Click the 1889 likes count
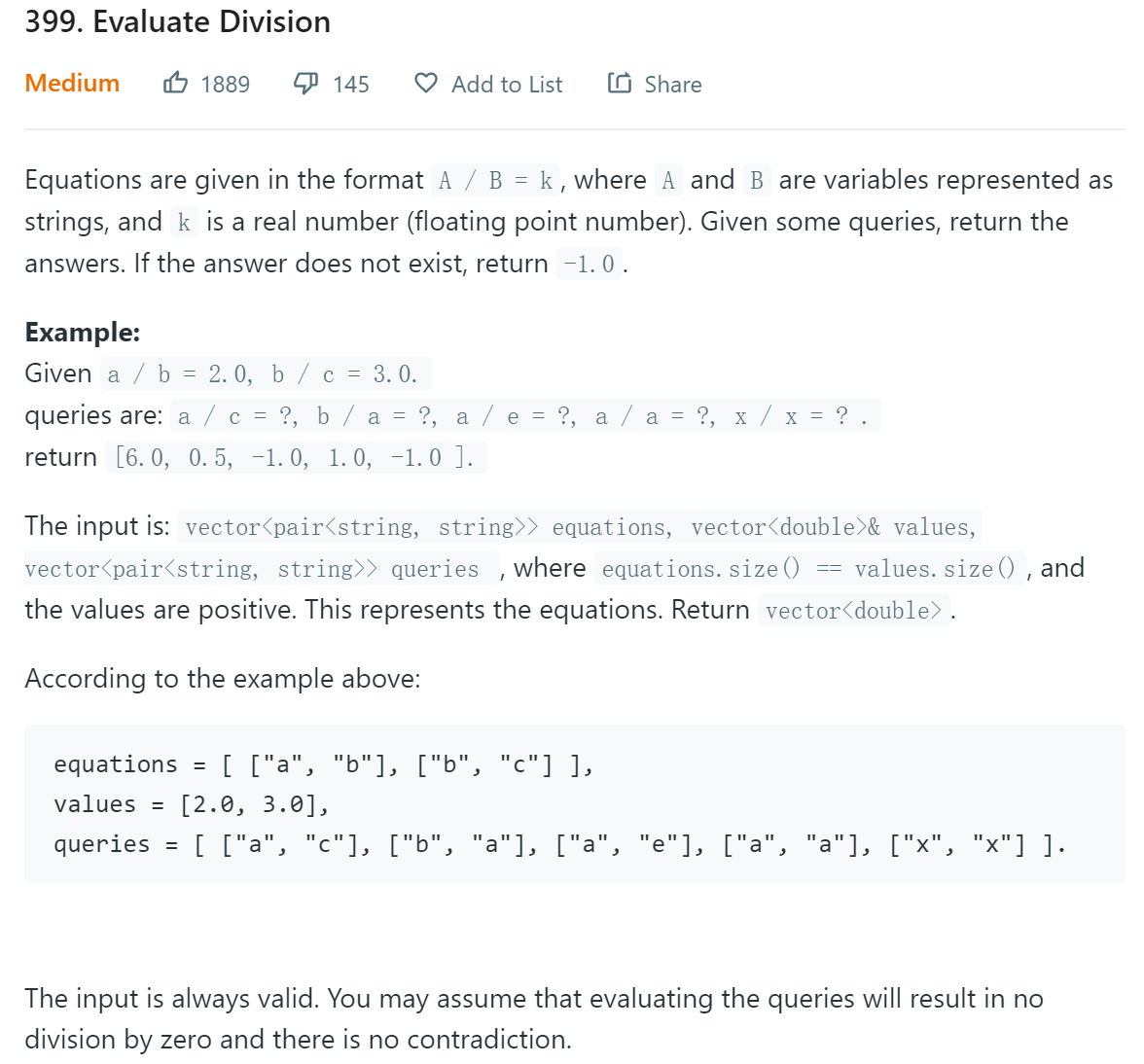The width and height of the screenshot is (1144, 1064). click(226, 85)
